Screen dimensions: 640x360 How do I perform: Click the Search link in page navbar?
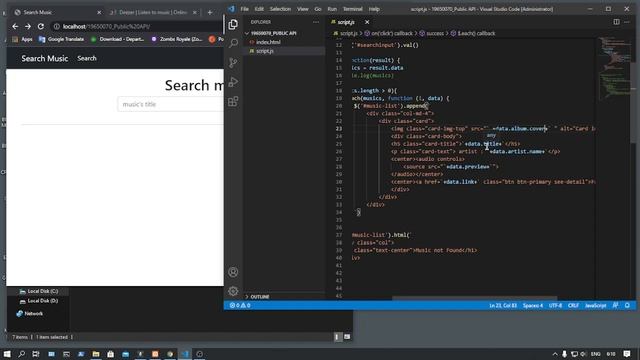87,58
